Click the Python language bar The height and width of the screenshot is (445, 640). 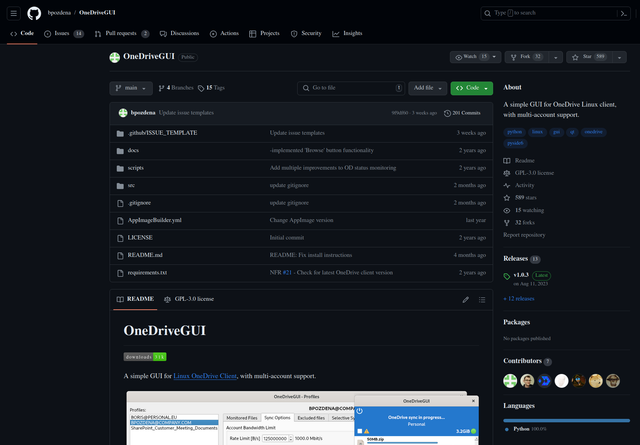pos(567,421)
